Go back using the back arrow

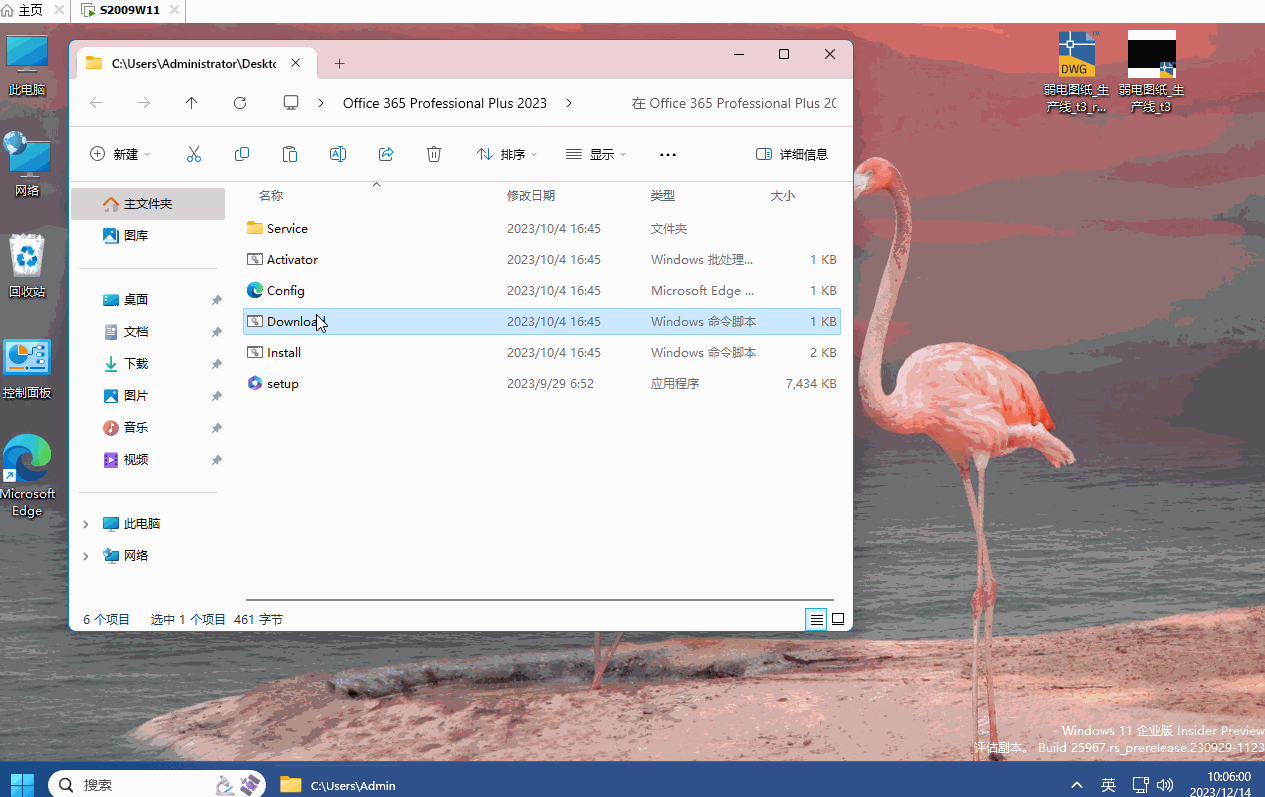click(96, 103)
